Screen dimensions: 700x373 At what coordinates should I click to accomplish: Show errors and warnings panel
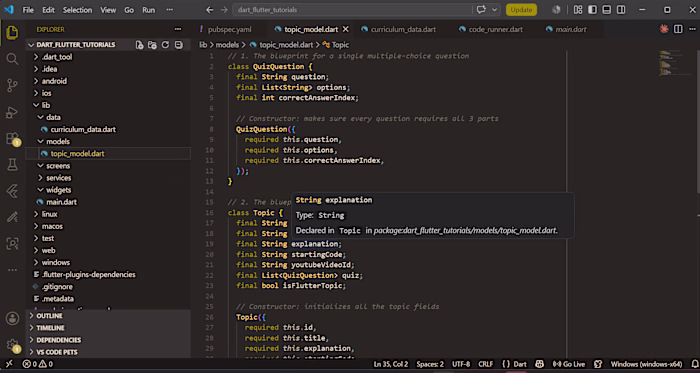38,364
